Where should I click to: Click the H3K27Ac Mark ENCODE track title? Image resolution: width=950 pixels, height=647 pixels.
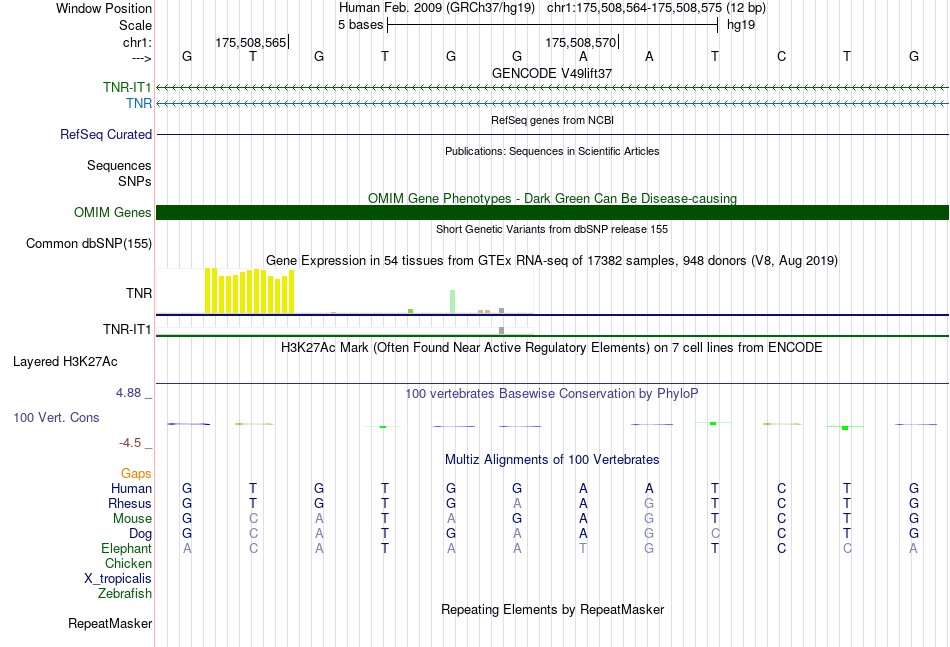(552, 348)
